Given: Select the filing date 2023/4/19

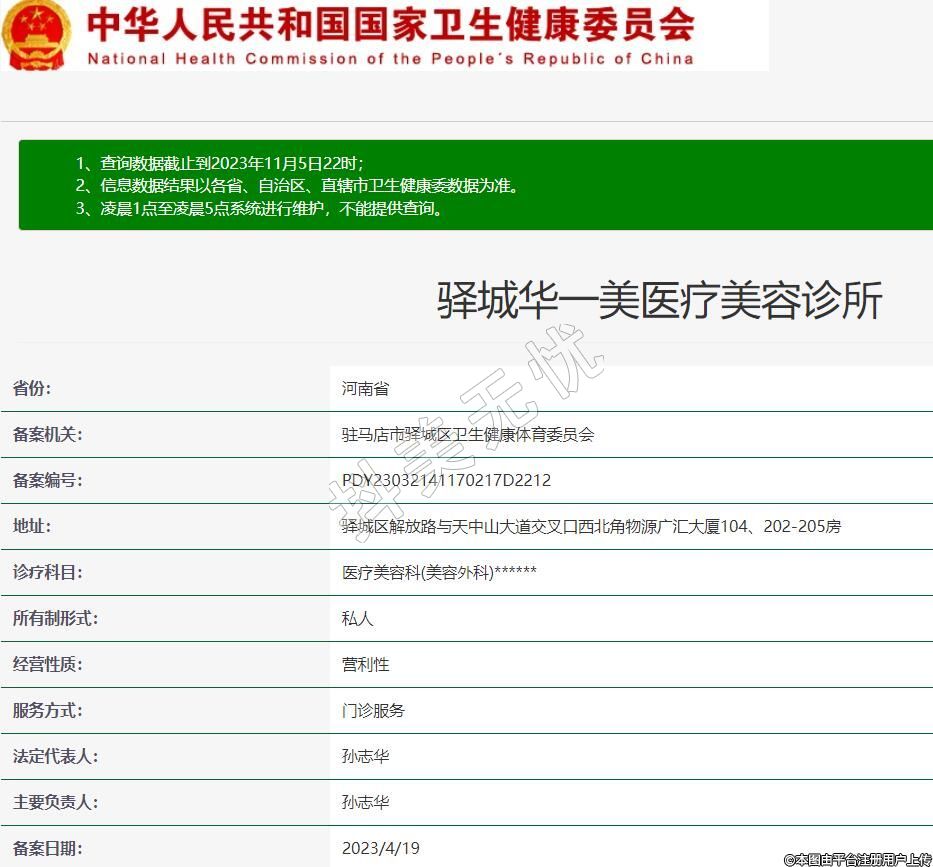Looking at the screenshot, I should [x=380, y=848].
